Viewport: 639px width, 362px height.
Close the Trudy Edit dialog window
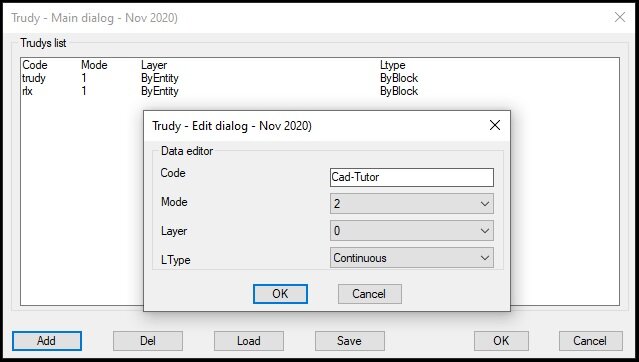[x=495, y=125]
